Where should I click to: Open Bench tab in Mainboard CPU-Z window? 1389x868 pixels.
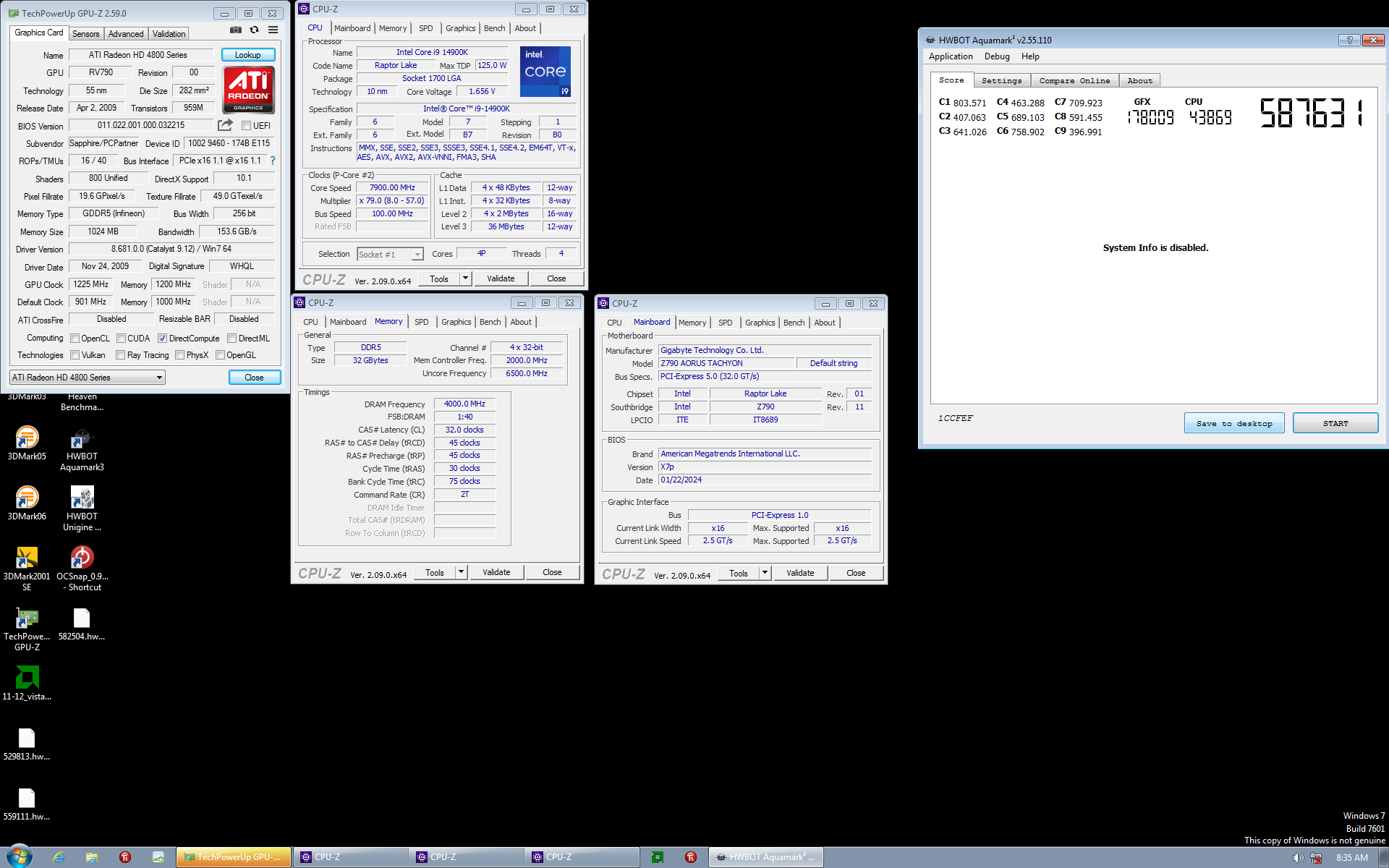click(x=794, y=323)
